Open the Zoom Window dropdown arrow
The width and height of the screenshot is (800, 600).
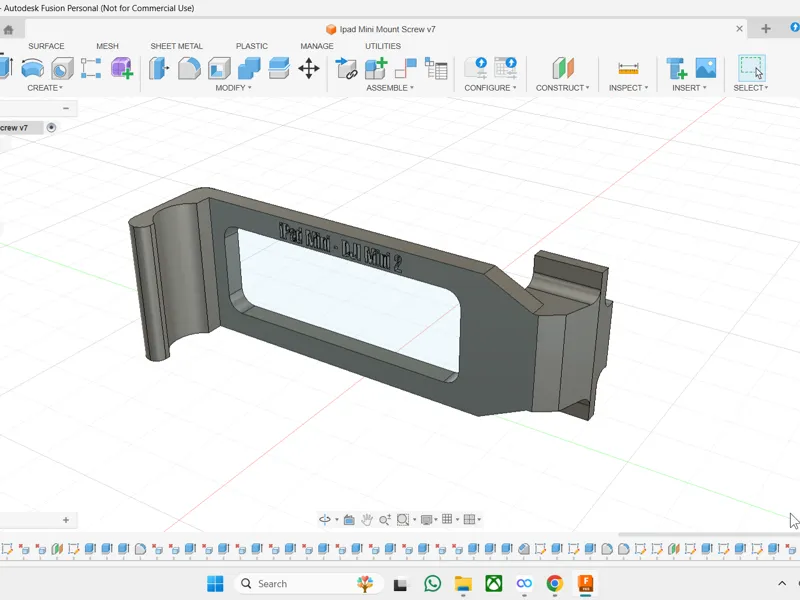[x=414, y=520]
